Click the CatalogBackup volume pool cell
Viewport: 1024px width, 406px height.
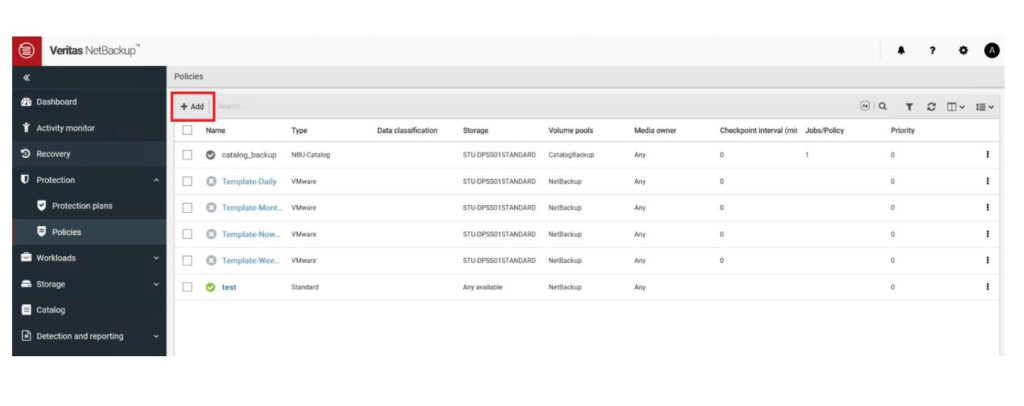point(571,155)
